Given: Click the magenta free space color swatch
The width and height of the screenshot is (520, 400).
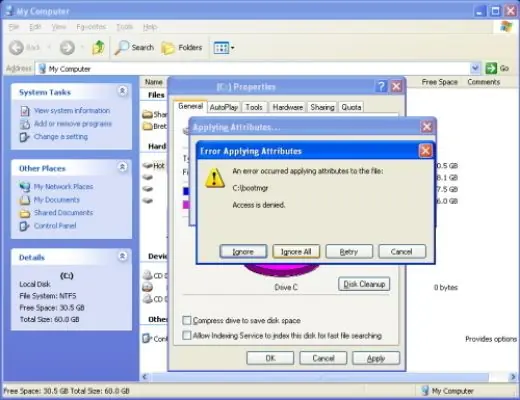Looking at the screenshot, I should (x=186, y=204).
